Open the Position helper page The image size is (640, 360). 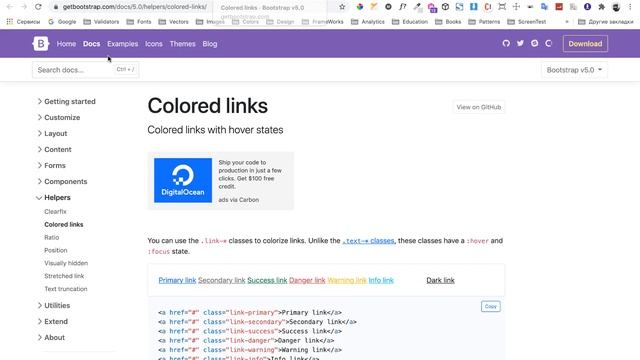(56, 250)
